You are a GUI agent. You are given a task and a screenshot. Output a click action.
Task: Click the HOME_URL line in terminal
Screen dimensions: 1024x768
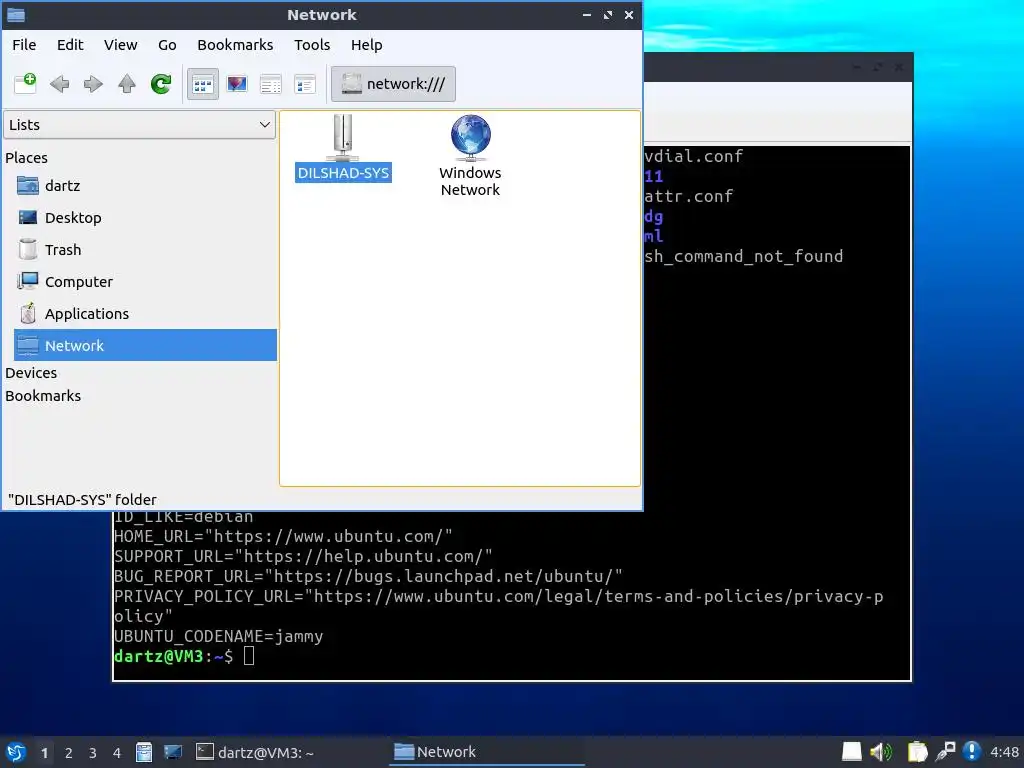(x=283, y=536)
